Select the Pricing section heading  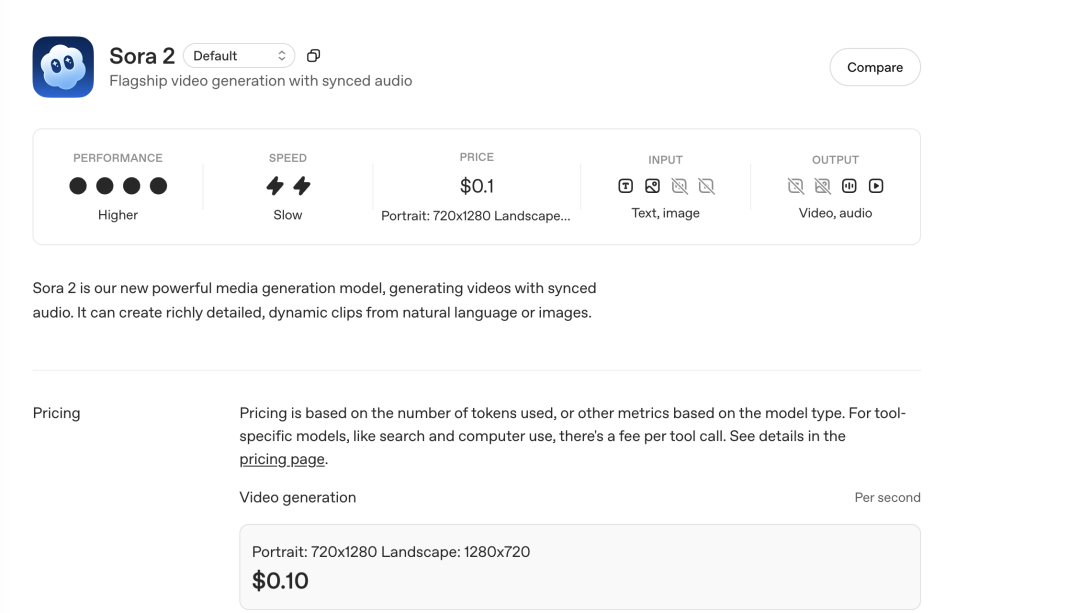click(x=57, y=413)
